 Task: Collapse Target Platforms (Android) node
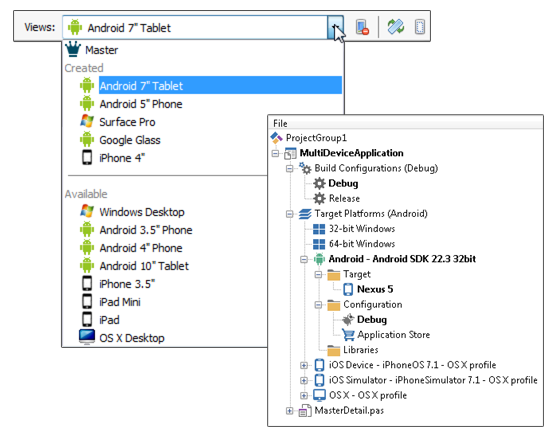(x=290, y=214)
